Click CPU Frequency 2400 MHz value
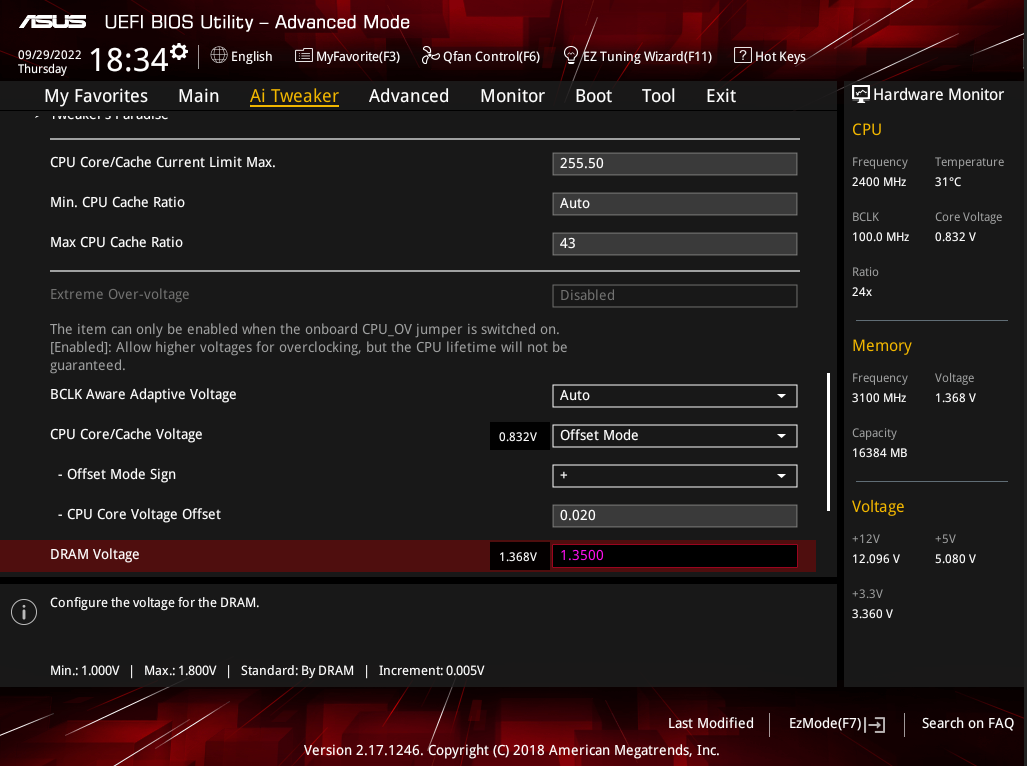Viewport: 1027px width, 766px height. 879,182
